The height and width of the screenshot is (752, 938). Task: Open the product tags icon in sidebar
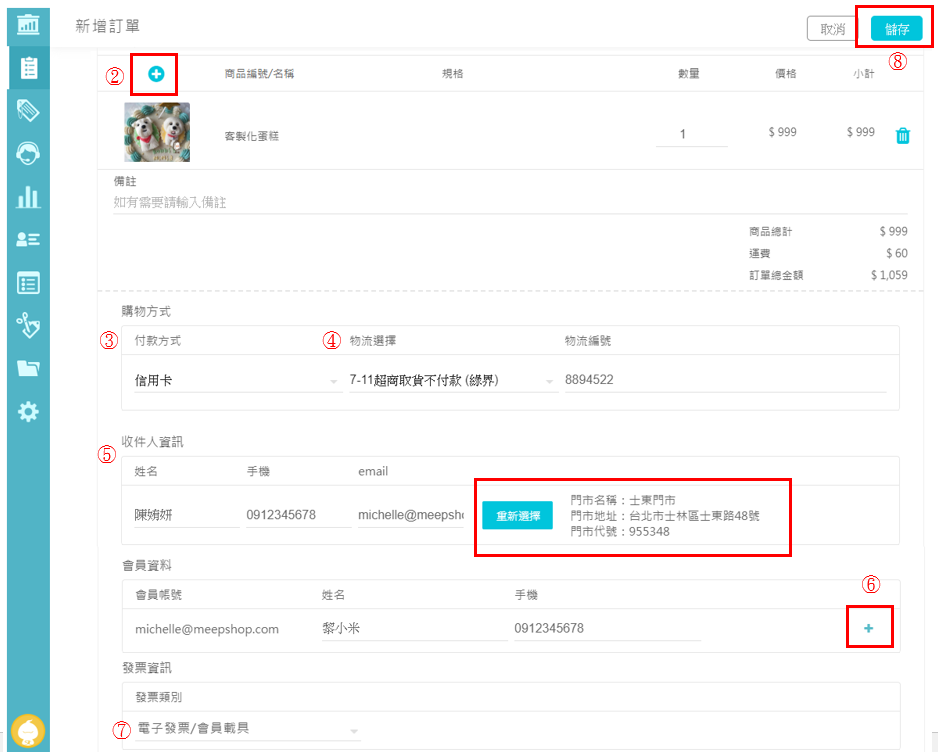coord(28,110)
